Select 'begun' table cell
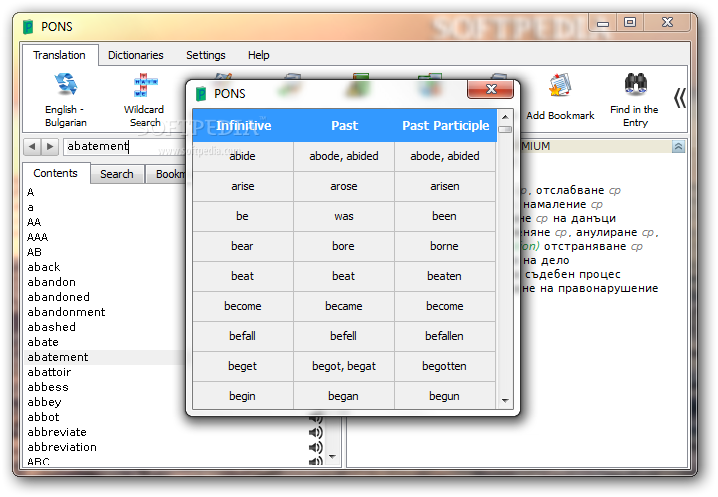 coord(445,396)
